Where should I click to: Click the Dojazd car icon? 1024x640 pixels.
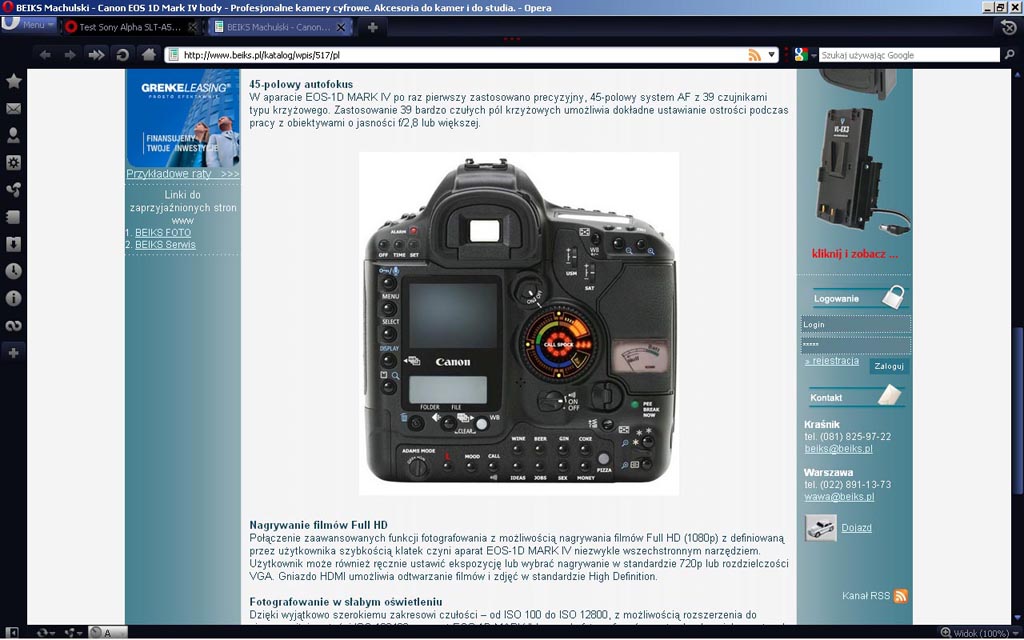point(821,528)
